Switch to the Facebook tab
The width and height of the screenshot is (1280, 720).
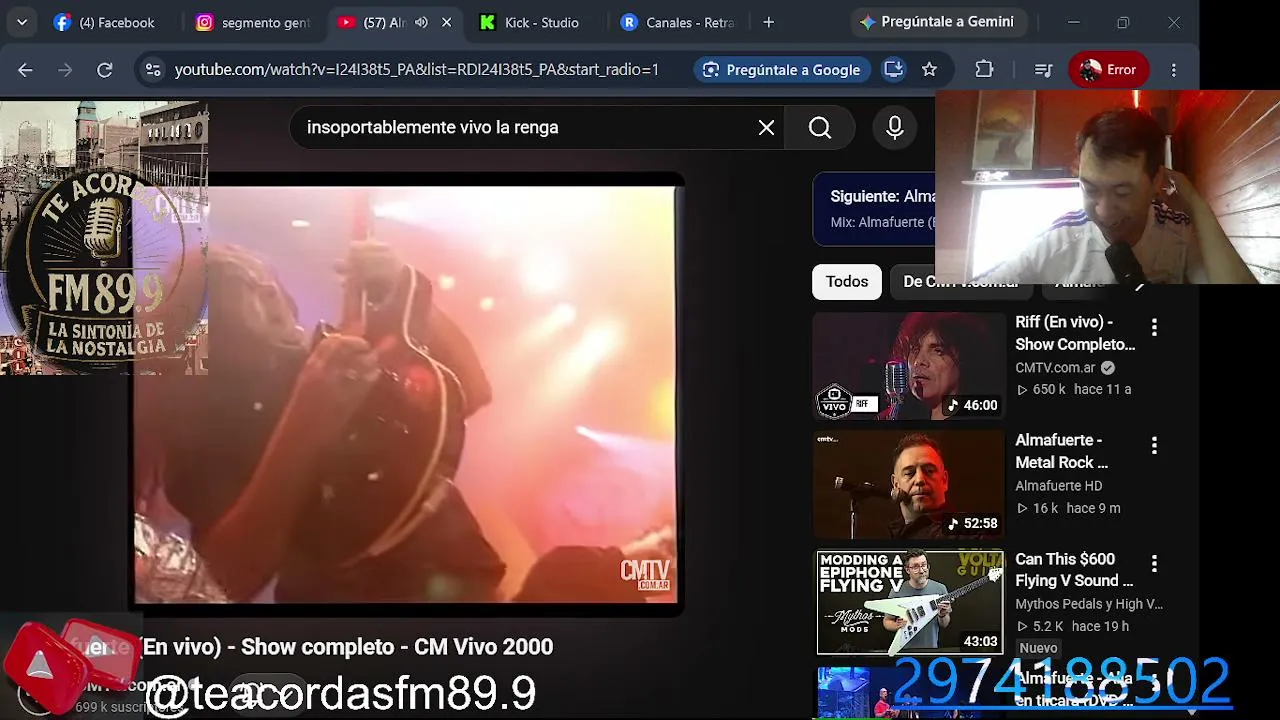click(105, 22)
